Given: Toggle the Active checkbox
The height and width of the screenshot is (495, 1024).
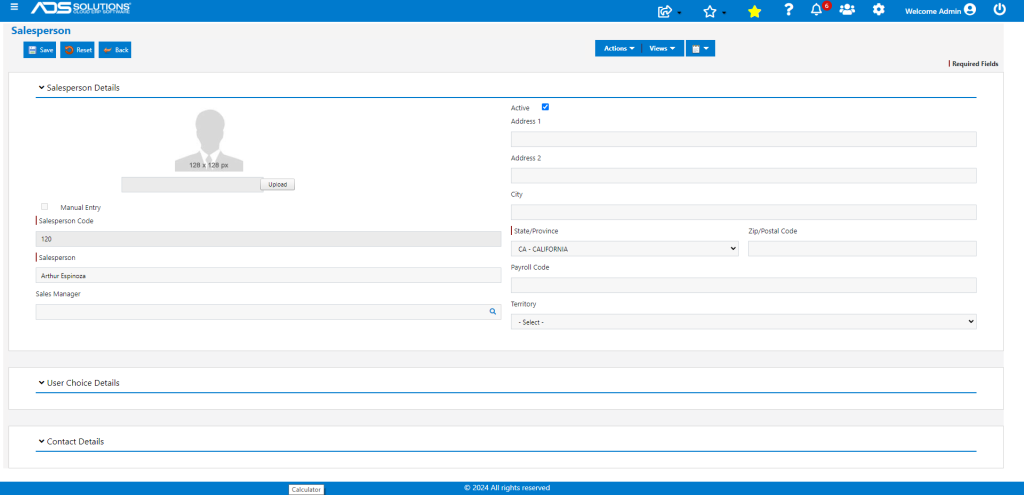Looking at the screenshot, I should pos(545,107).
